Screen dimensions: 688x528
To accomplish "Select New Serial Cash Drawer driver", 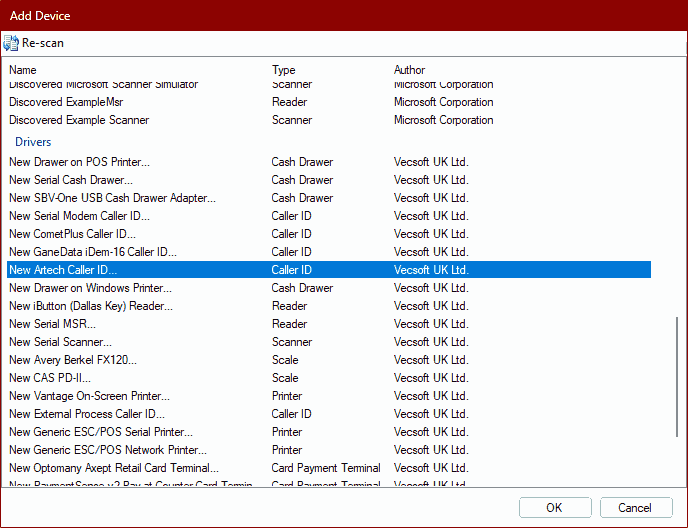I will point(70,180).
